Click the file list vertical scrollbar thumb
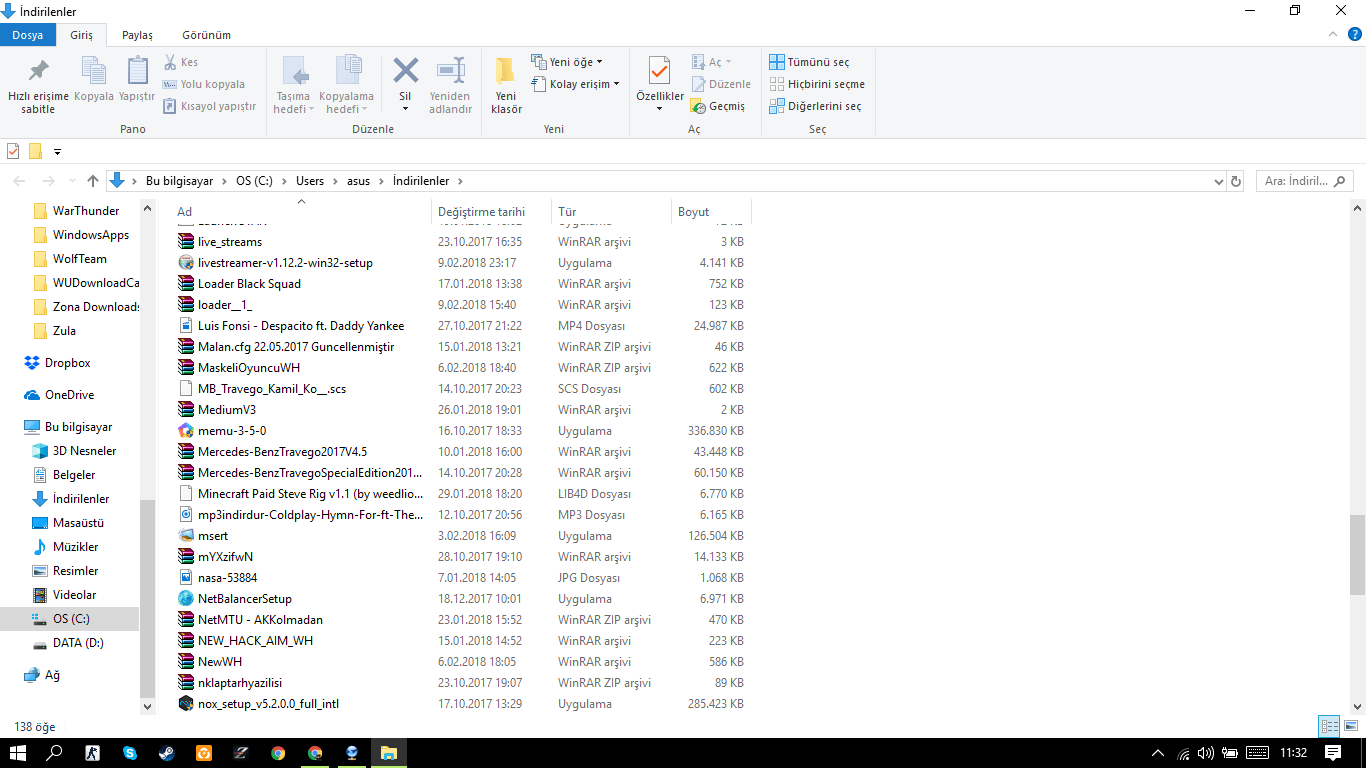 [x=1357, y=555]
